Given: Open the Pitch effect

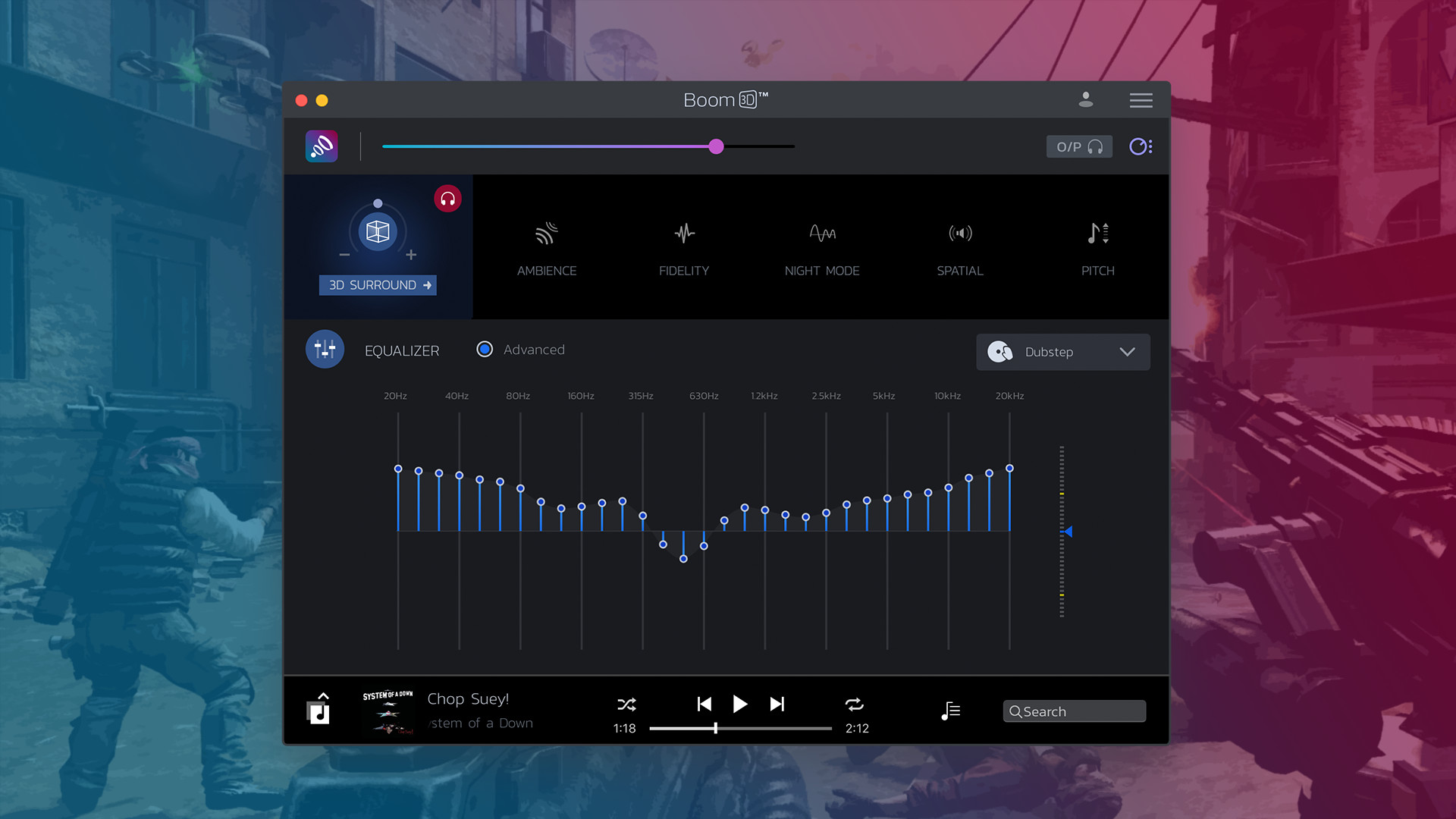Looking at the screenshot, I should [1097, 234].
